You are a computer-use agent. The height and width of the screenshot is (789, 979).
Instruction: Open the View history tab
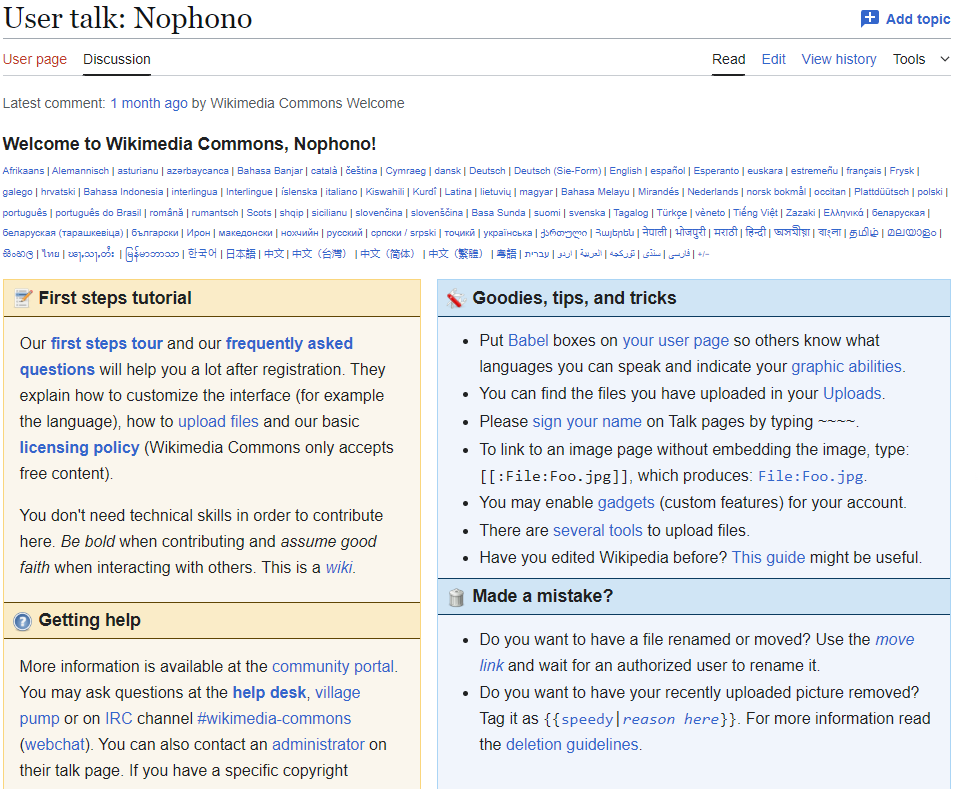coord(838,59)
